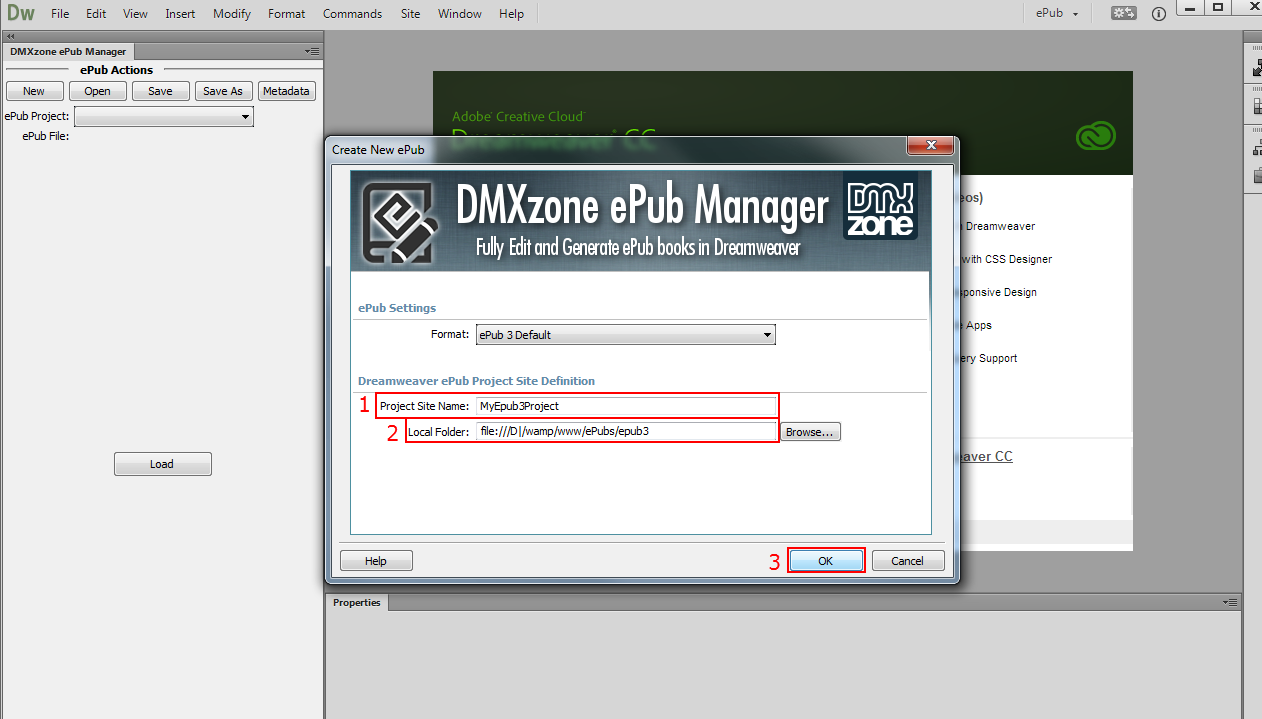
Task: Open the Window menu
Action: coord(460,14)
